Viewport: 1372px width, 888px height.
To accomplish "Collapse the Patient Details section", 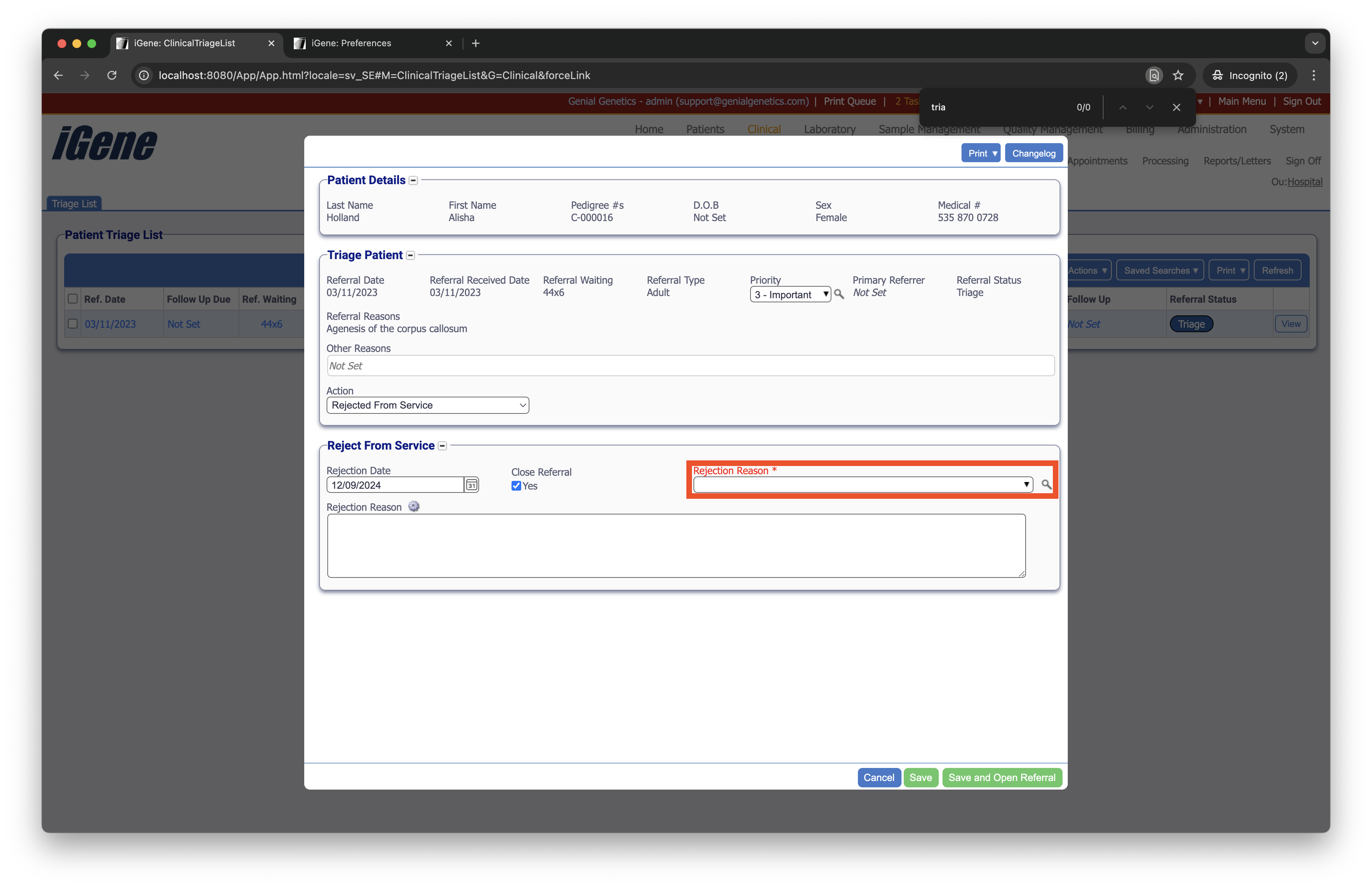I will (x=413, y=180).
